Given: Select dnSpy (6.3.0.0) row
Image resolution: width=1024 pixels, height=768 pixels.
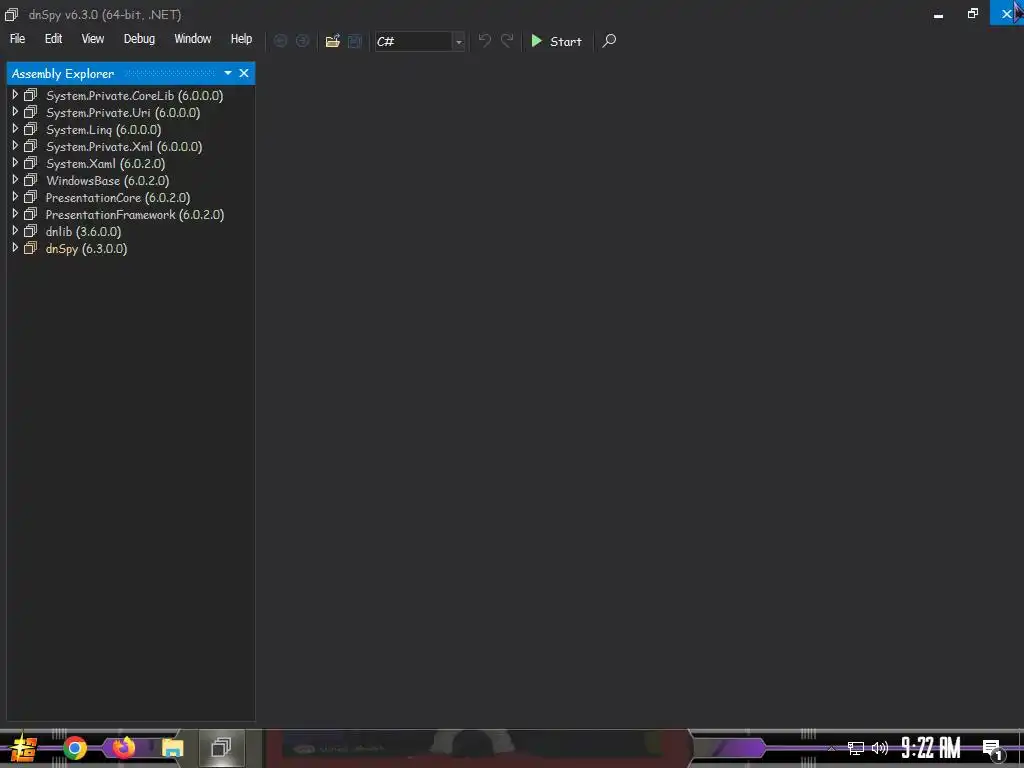Looking at the screenshot, I should point(86,249).
